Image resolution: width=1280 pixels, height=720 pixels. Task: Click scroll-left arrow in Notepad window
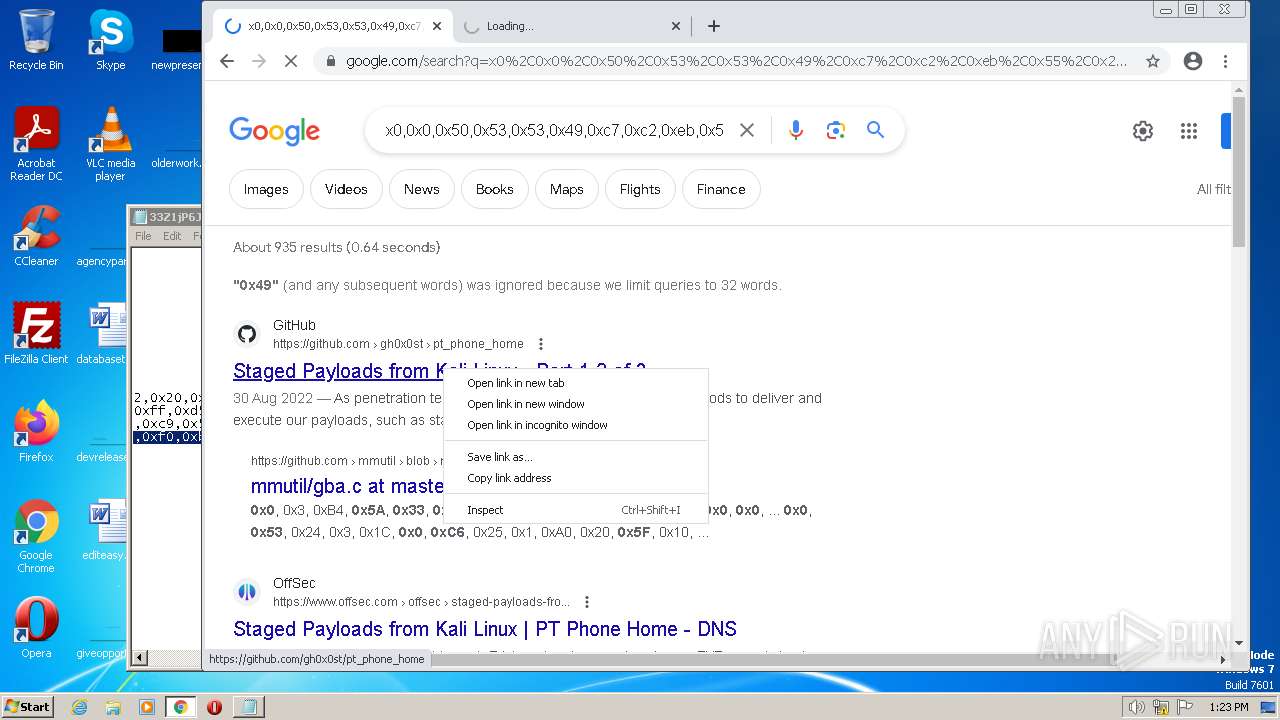coord(139,658)
